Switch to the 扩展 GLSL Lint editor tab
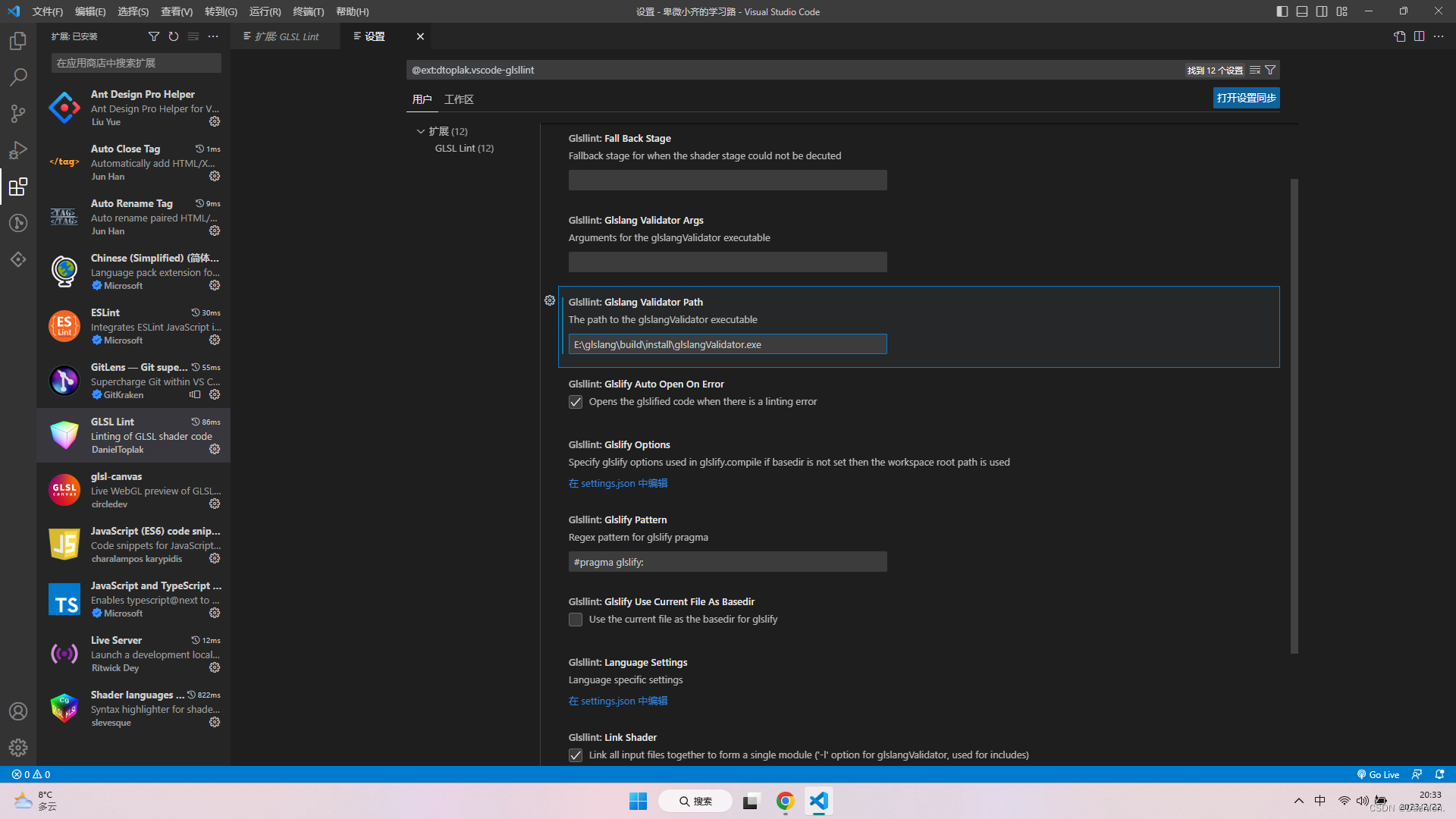The height and width of the screenshot is (819, 1456). click(x=285, y=36)
